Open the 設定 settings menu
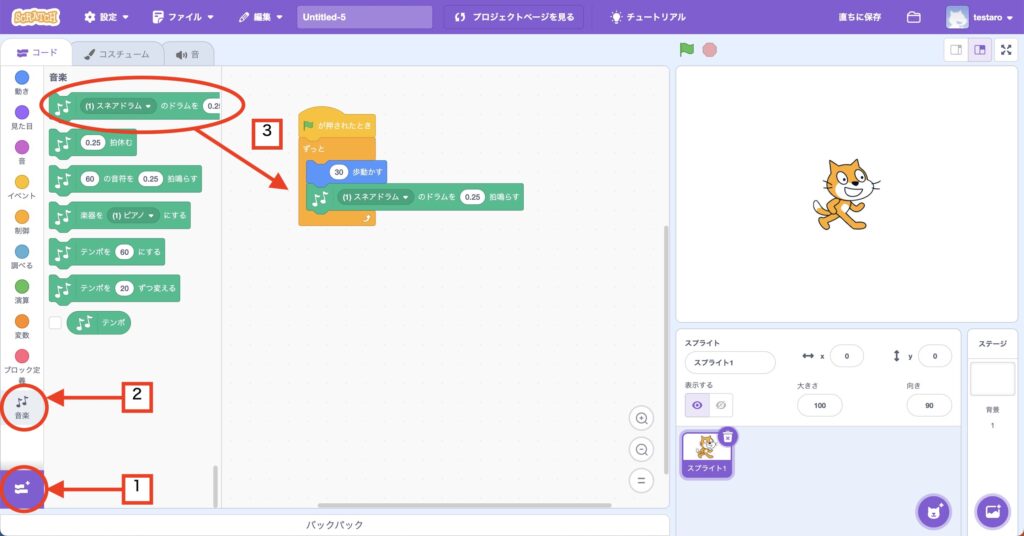The height and width of the screenshot is (536, 1024). (x=106, y=17)
